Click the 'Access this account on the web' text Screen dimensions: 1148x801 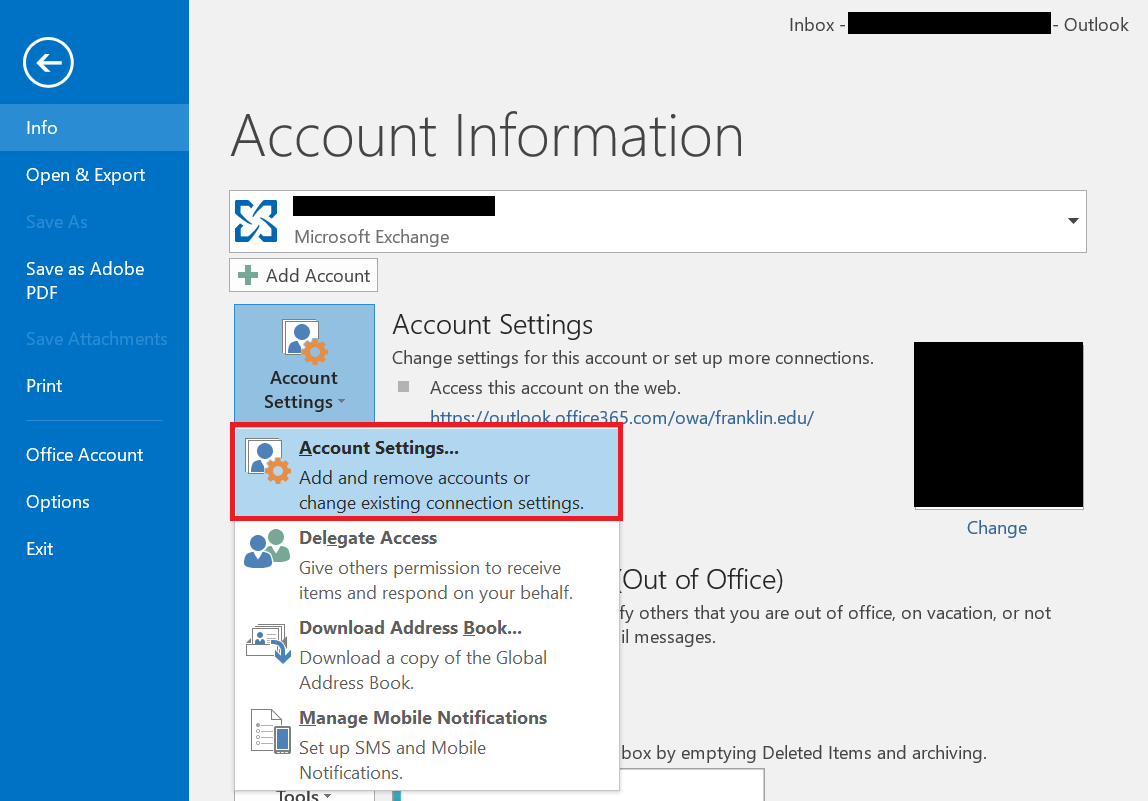click(555, 387)
